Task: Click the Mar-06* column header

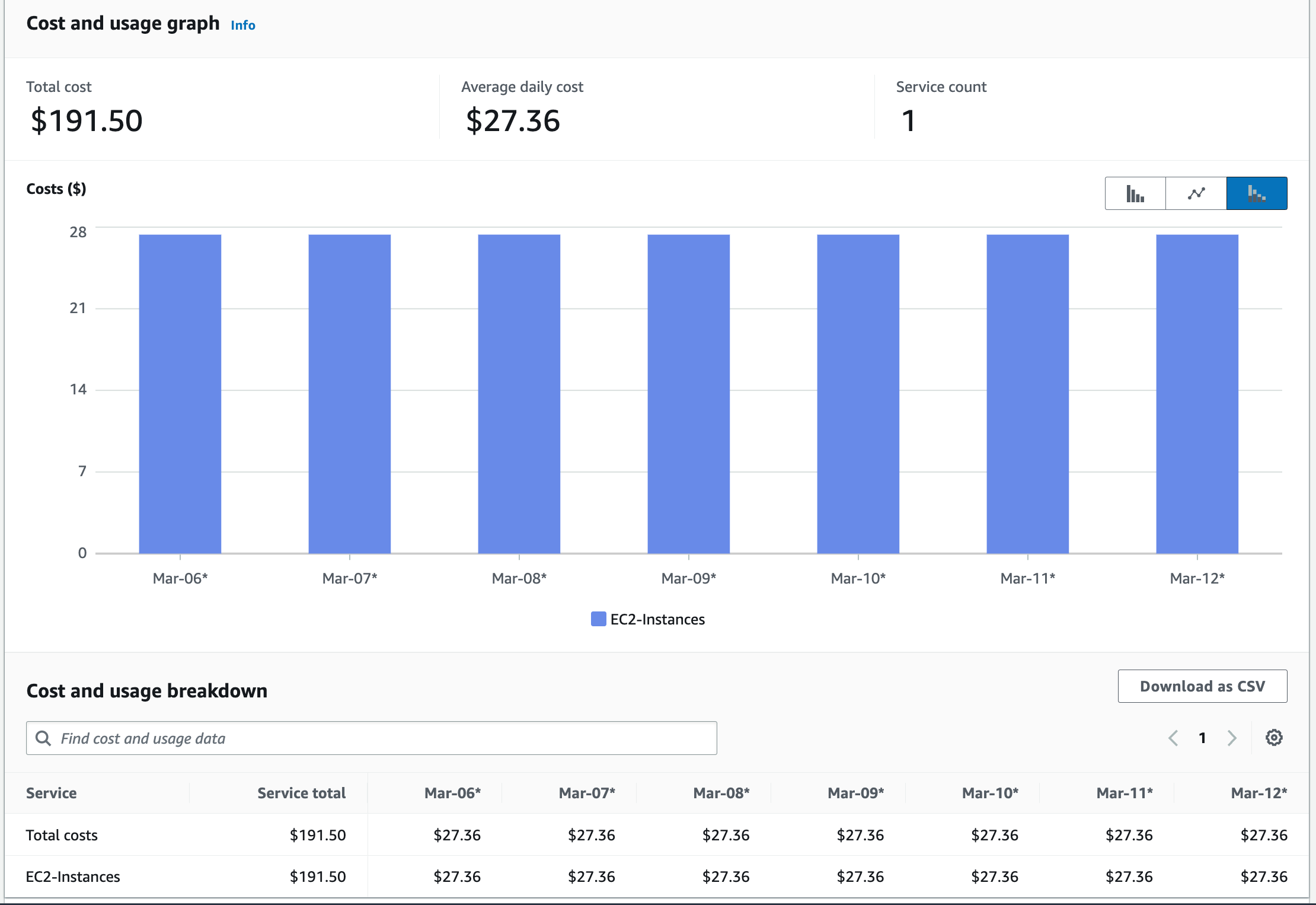Action: point(452,793)
